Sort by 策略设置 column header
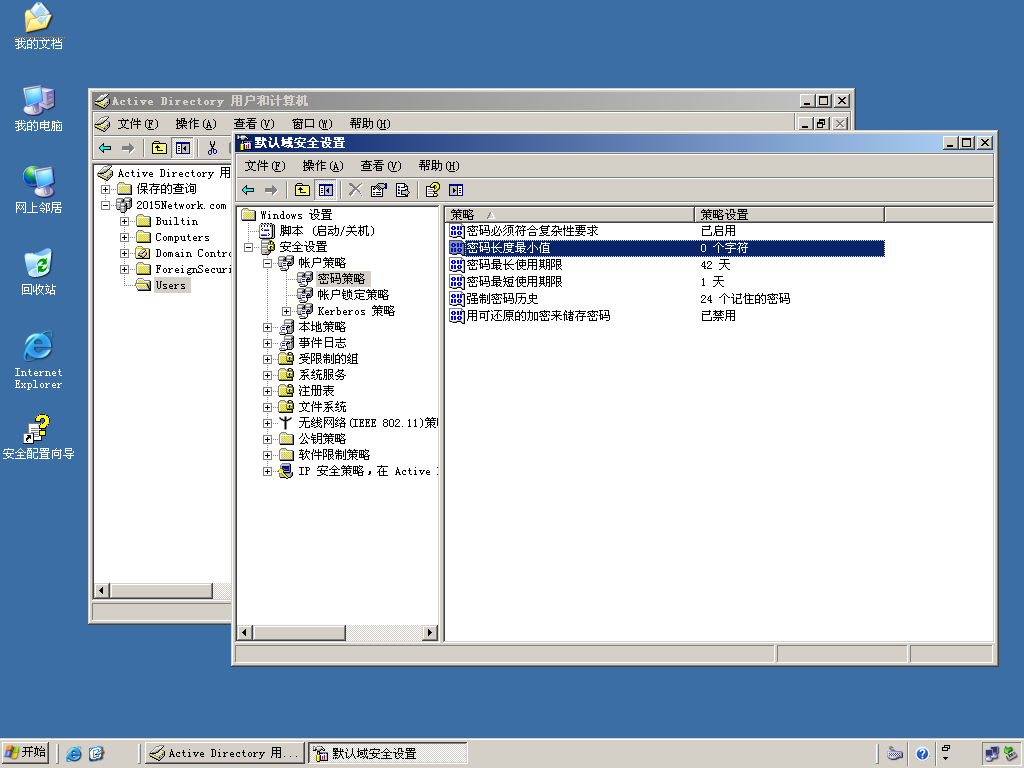The height and width of the screenshot is (768, 1024). pos(789,214)
